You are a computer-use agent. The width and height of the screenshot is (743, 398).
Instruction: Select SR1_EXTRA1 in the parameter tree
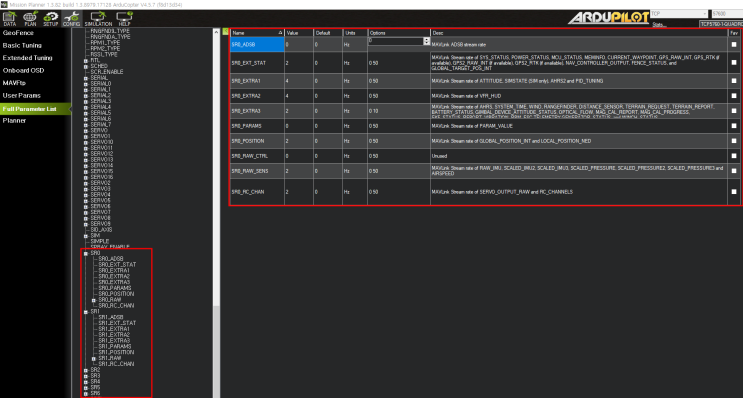point(114,329)
